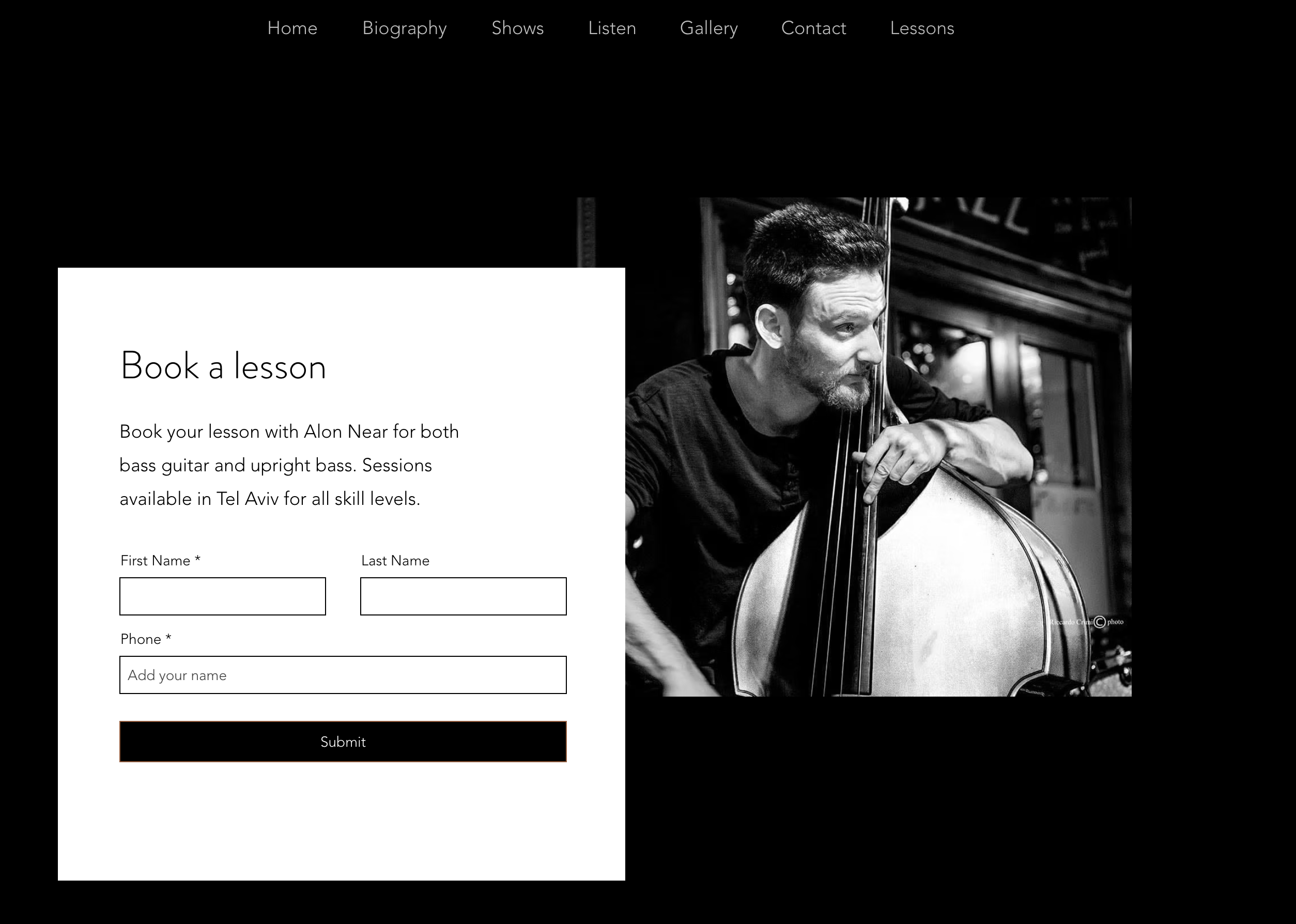The width and height of the screenshot is (1296, 924).
Task: Submit the lesson booking form
Action: 343,742
